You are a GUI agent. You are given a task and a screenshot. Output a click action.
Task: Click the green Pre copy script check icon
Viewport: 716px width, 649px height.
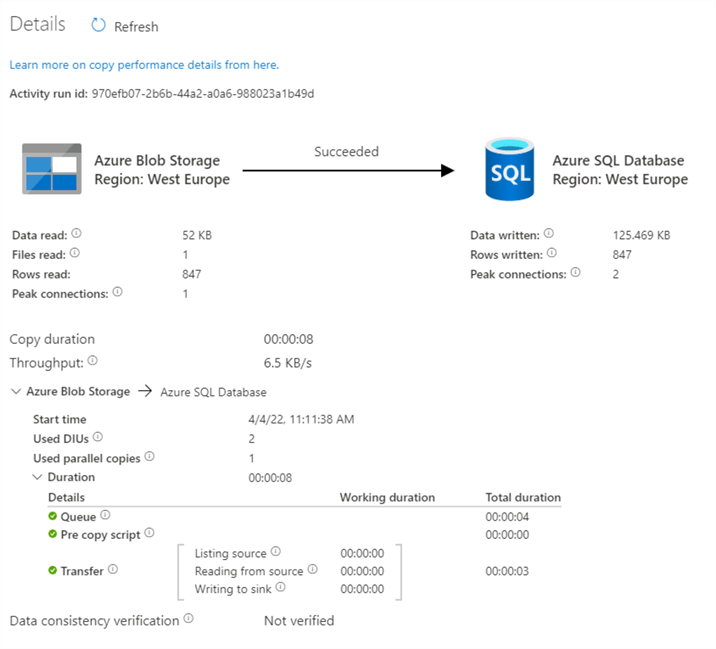coord(53,534)
